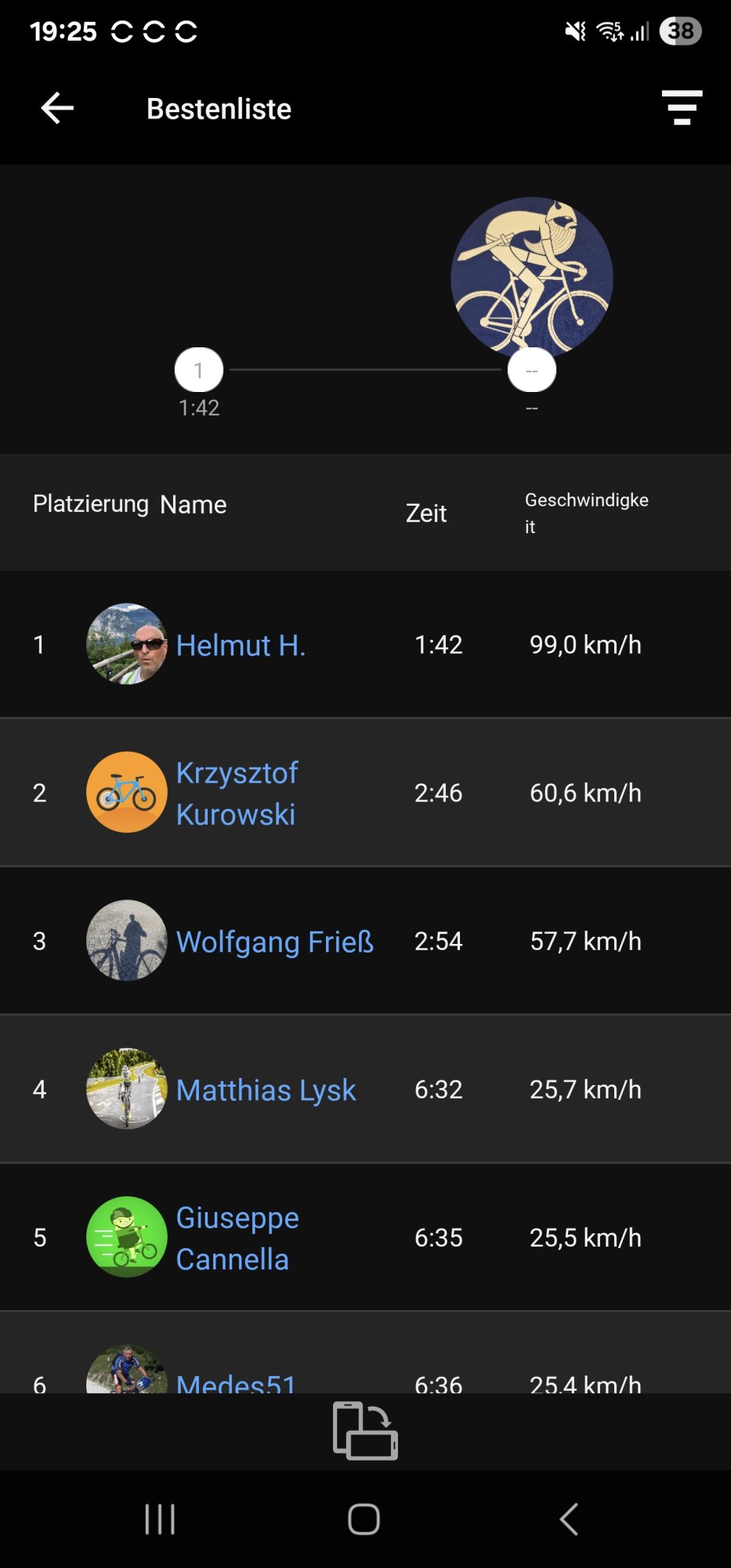
Task: Open Medes51 profile link
Action: [x=236, y=1383]
